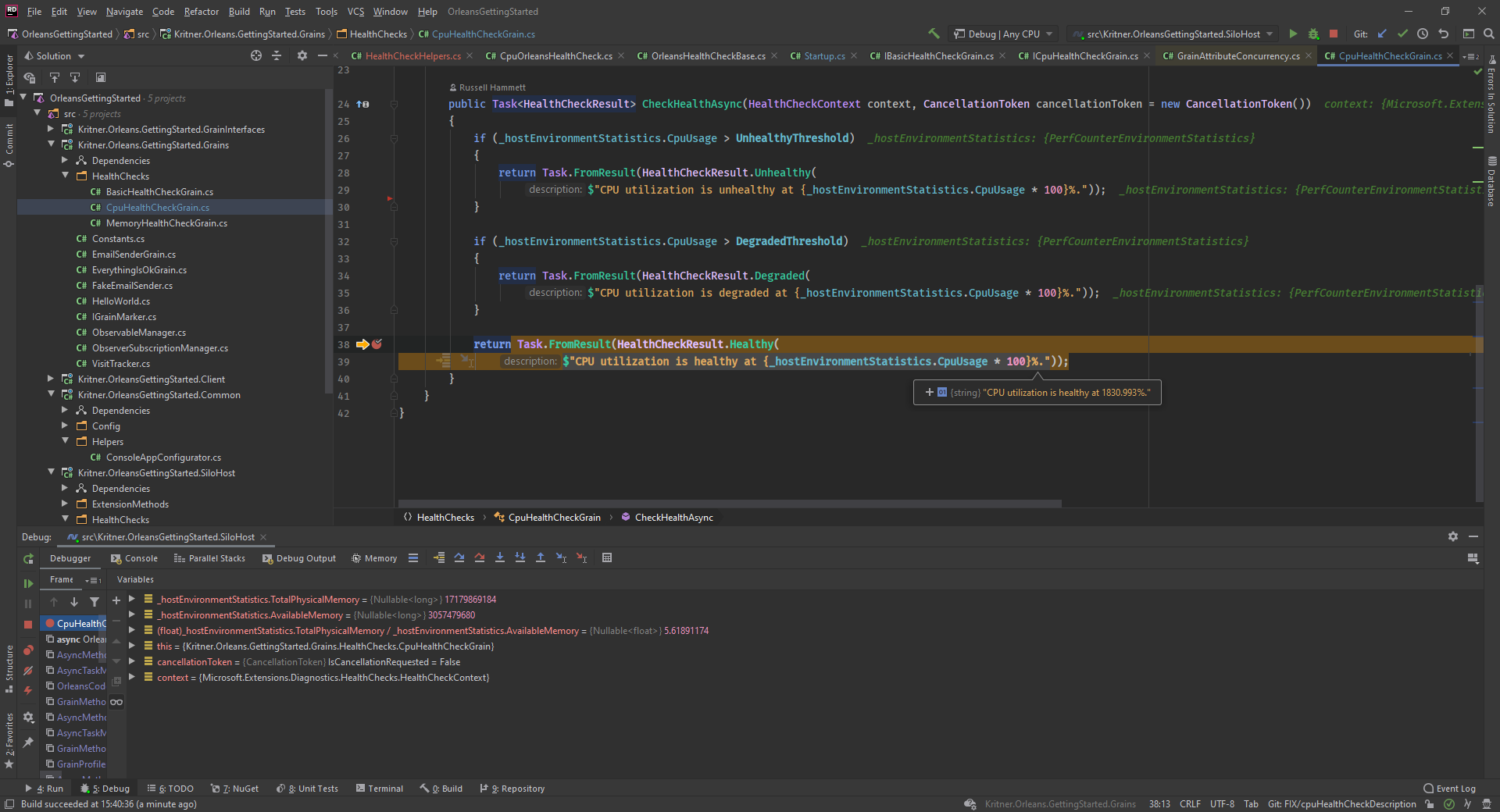Toggle the Database tool window on the right edge

click(1491, 183)
